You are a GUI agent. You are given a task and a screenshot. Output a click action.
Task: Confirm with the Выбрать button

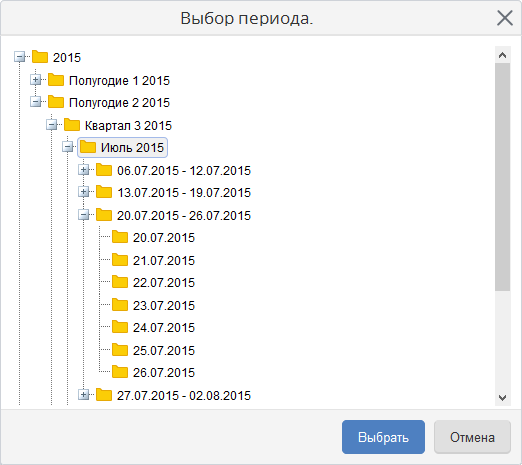[x=383, y=437]
